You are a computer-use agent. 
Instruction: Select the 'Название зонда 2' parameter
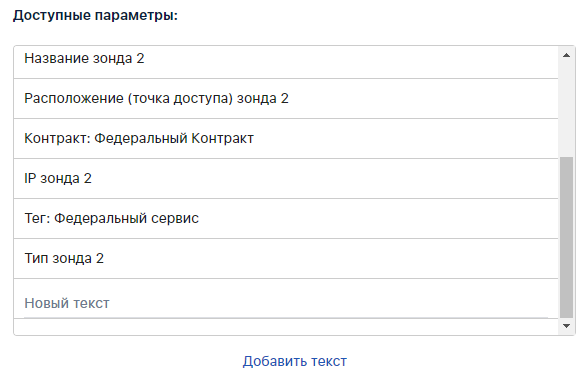coord(286,58)
